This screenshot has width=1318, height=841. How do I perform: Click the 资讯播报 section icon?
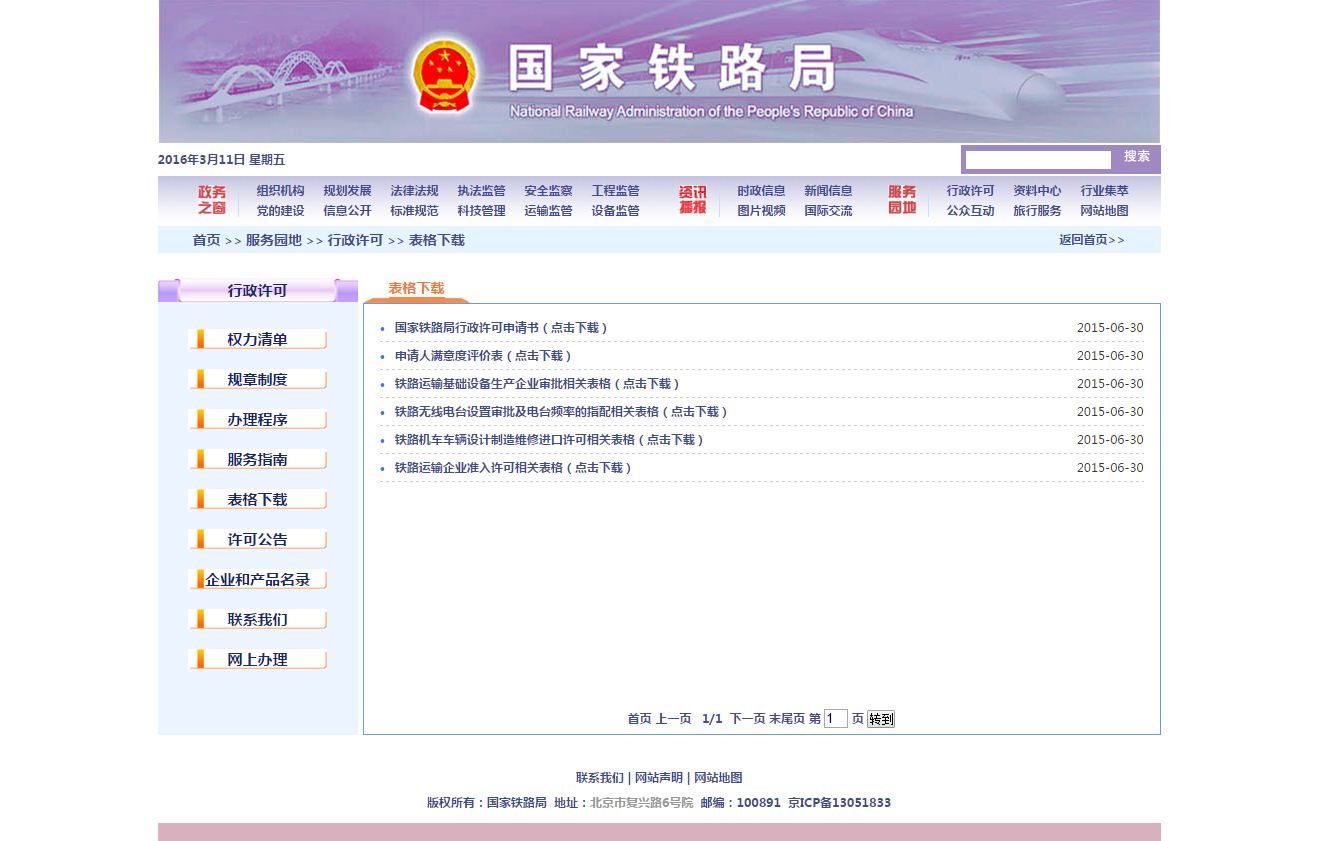[x=692, y=200]
